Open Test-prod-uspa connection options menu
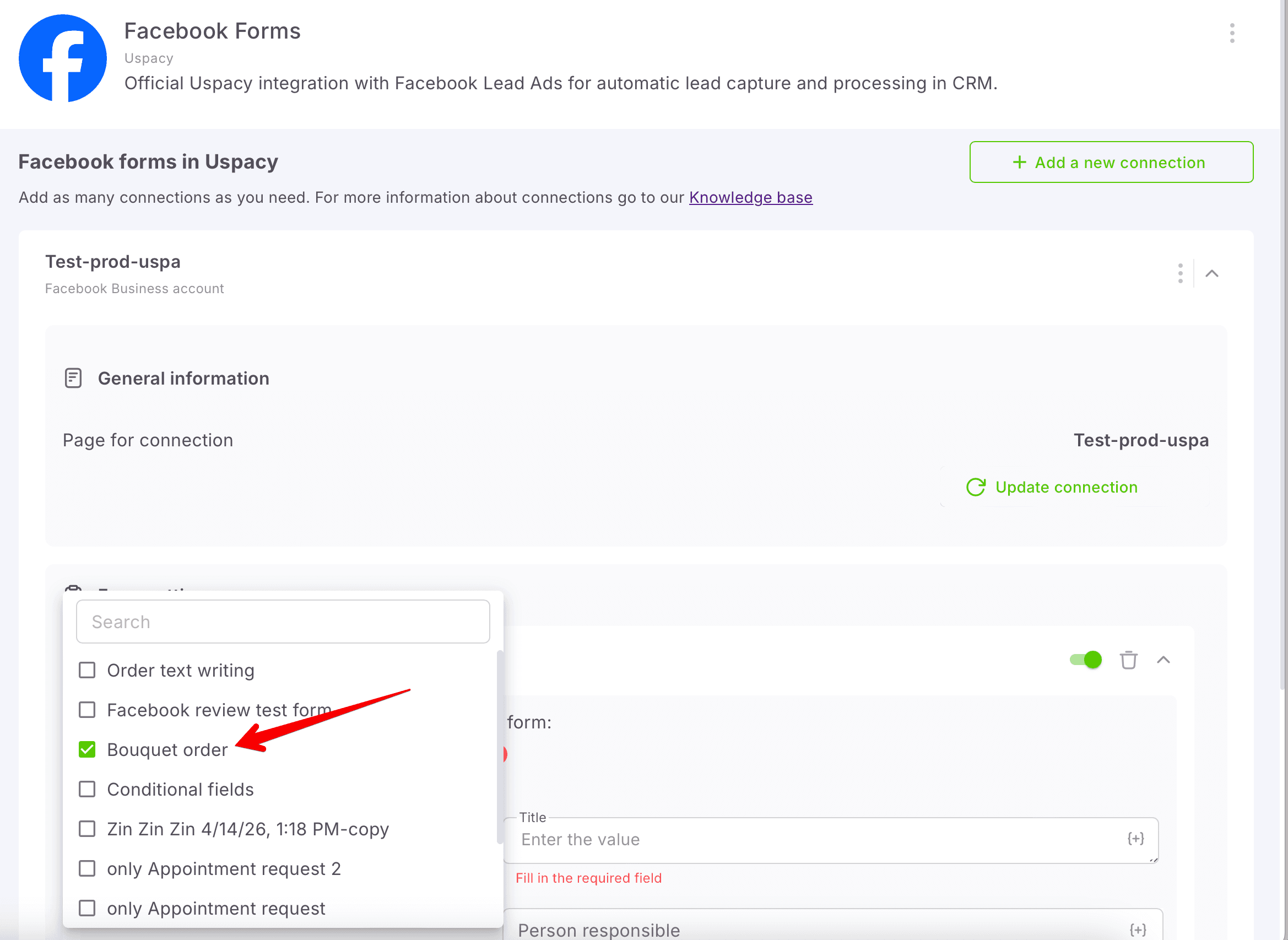The image size is (1288, 940). click(x=1180, y=273)
